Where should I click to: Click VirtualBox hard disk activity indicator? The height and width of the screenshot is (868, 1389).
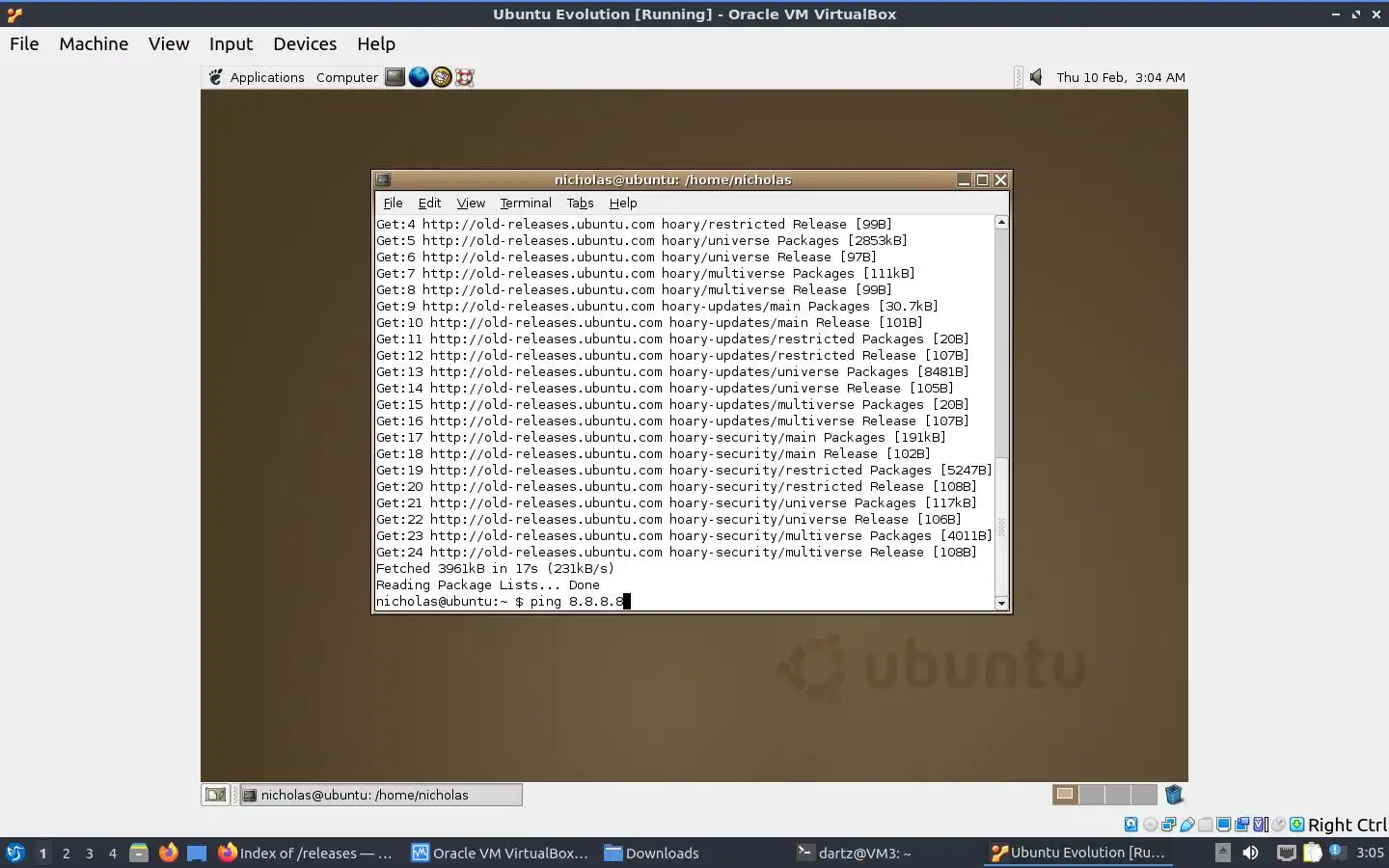[x=1131, y=825]
